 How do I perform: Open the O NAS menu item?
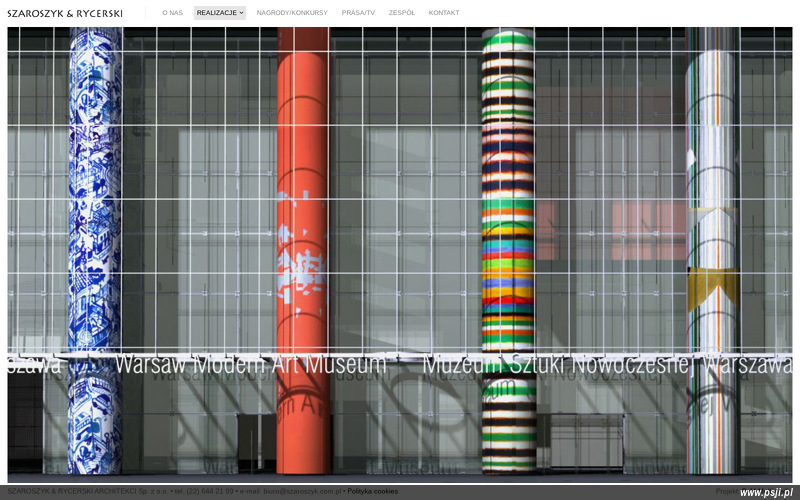pos(172,13)
